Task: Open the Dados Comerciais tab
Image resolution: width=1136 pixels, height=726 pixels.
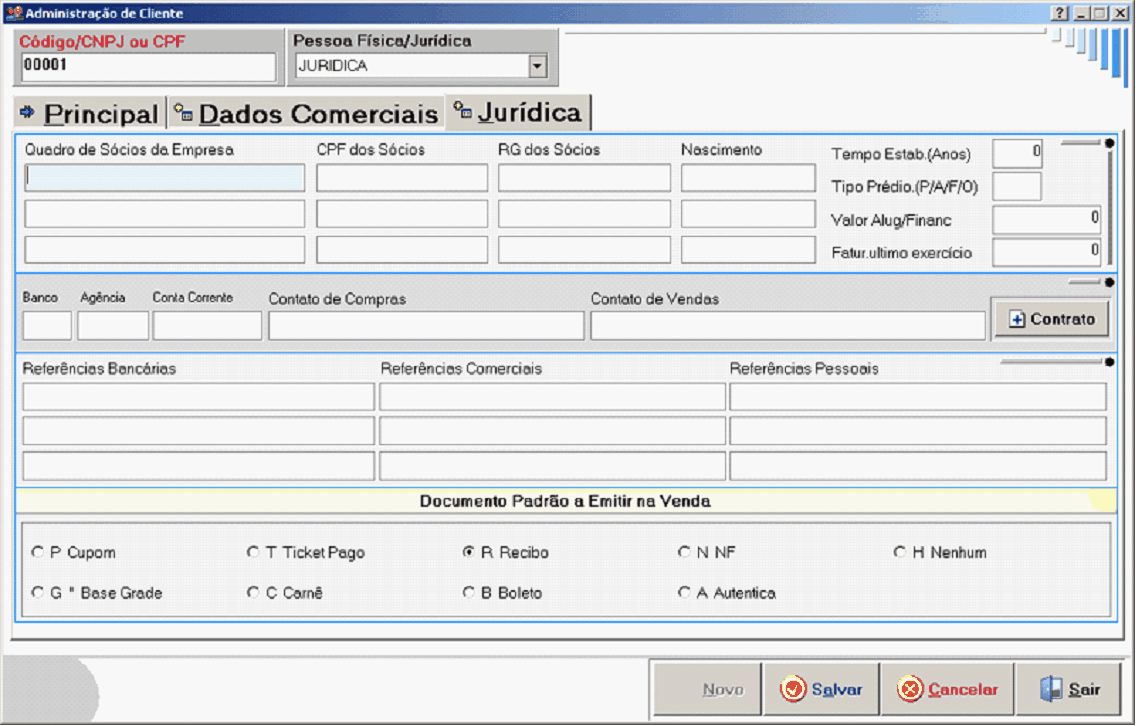Action: 306,114
